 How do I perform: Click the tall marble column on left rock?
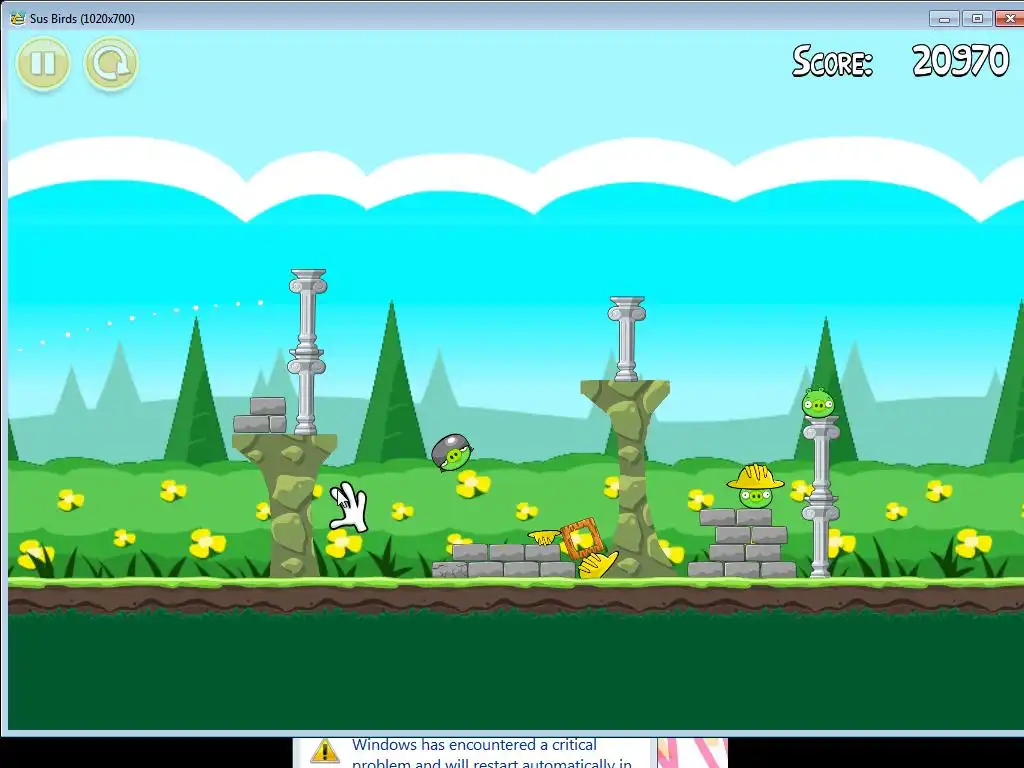[307, 352]
